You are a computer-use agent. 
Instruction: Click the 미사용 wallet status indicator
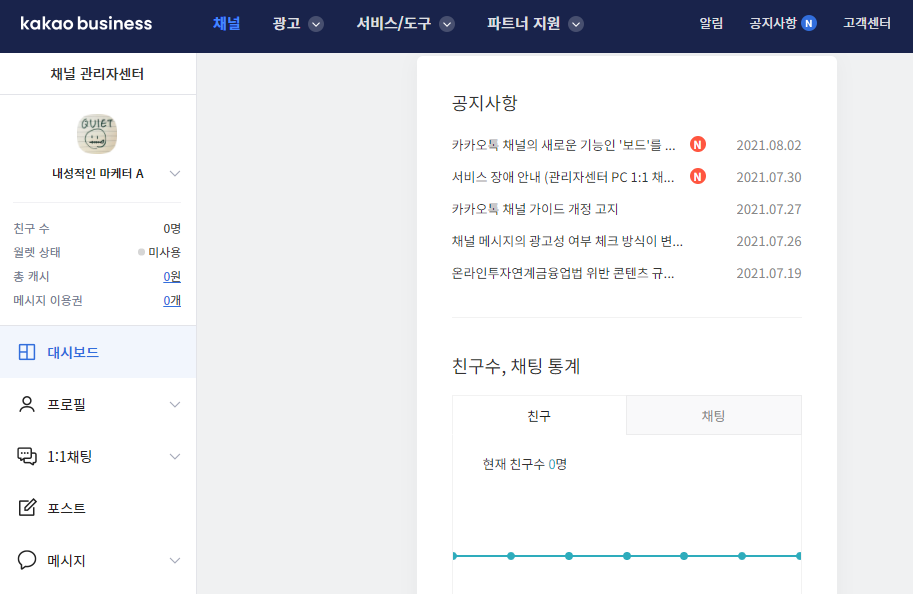tap(166, 253)
